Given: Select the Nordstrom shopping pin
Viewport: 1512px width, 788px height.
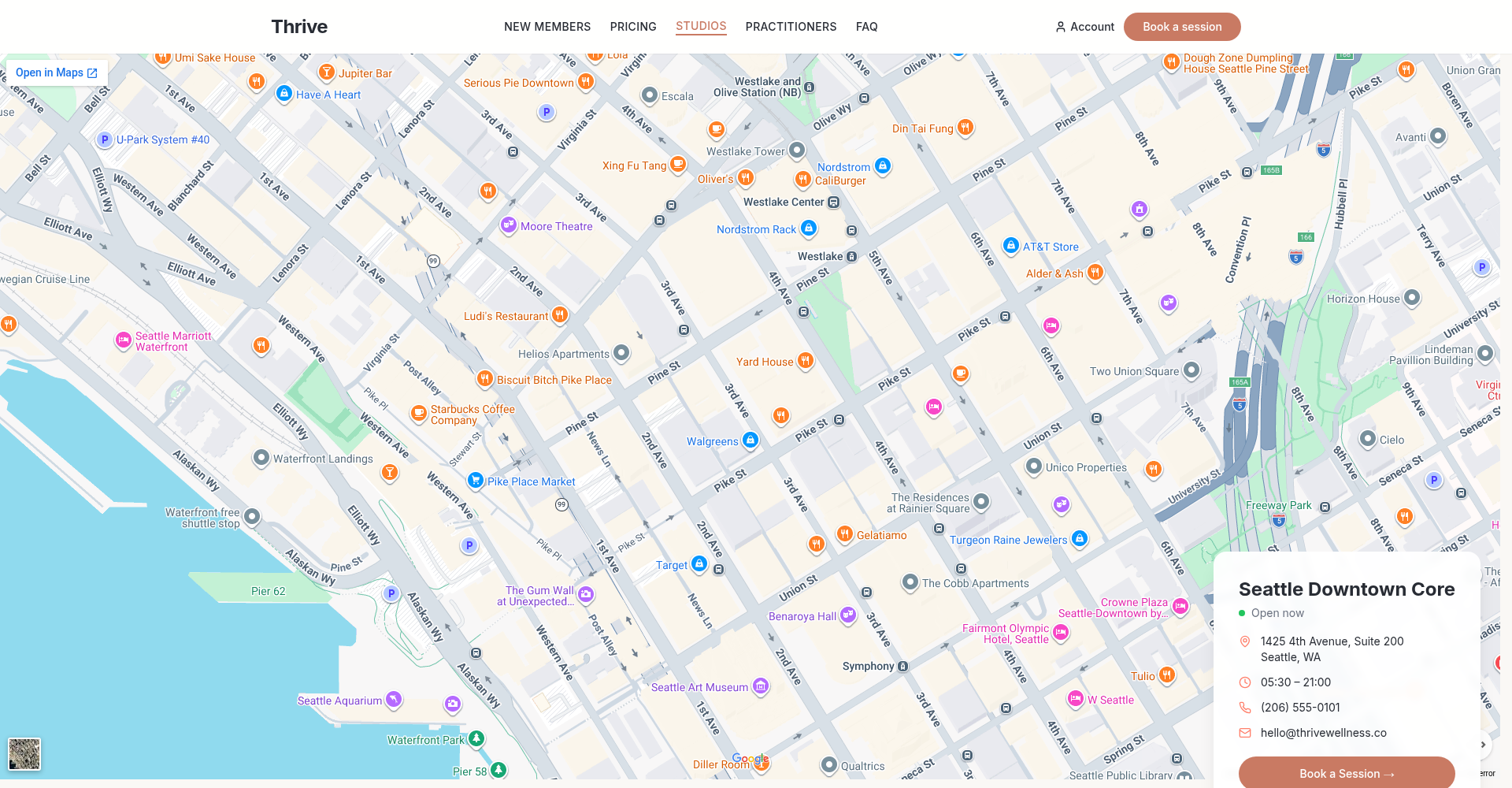Looking at the screenshot, I should (883, 165).
